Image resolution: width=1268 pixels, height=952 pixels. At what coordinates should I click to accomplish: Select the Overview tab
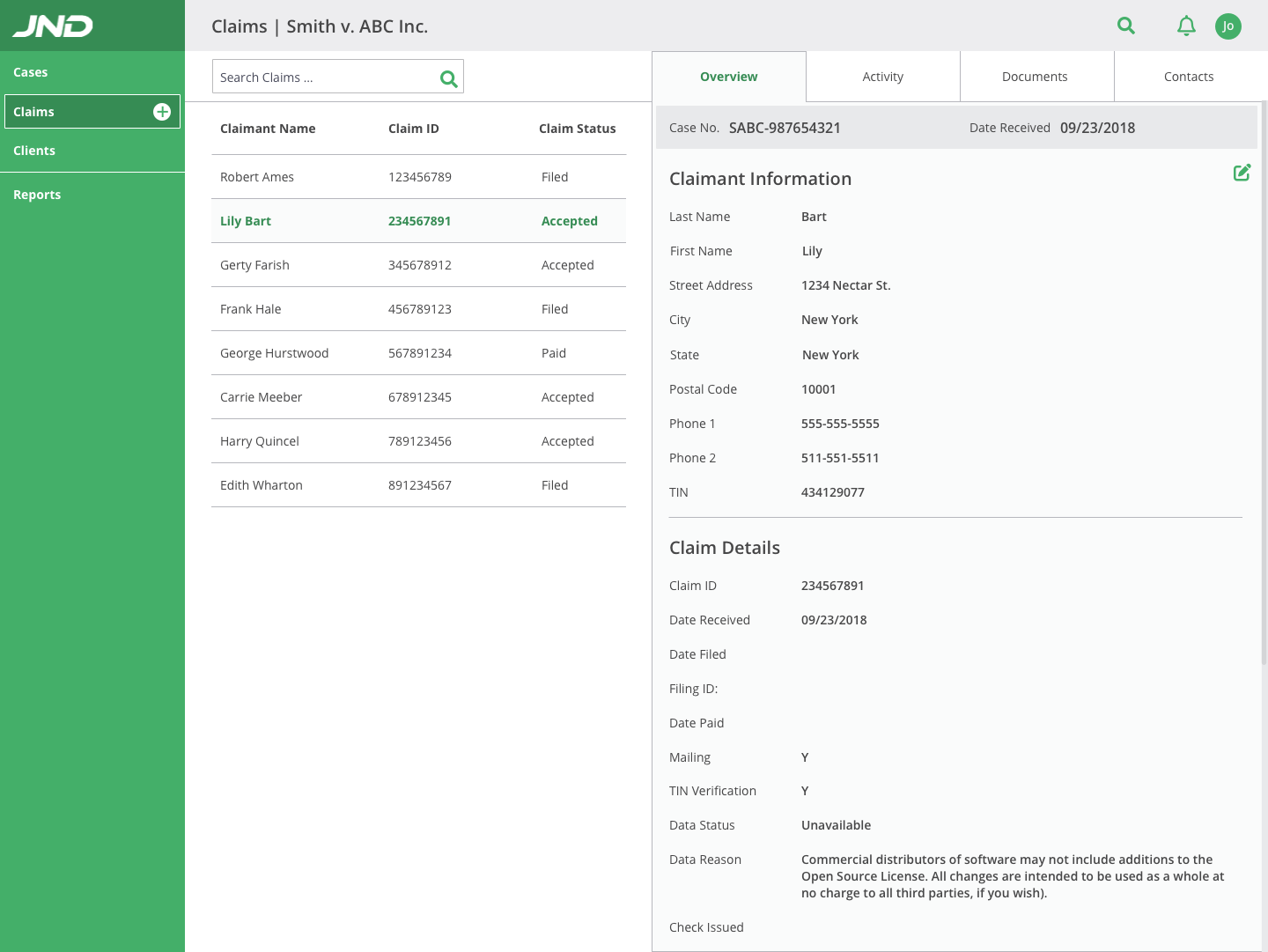click(728, 77)
